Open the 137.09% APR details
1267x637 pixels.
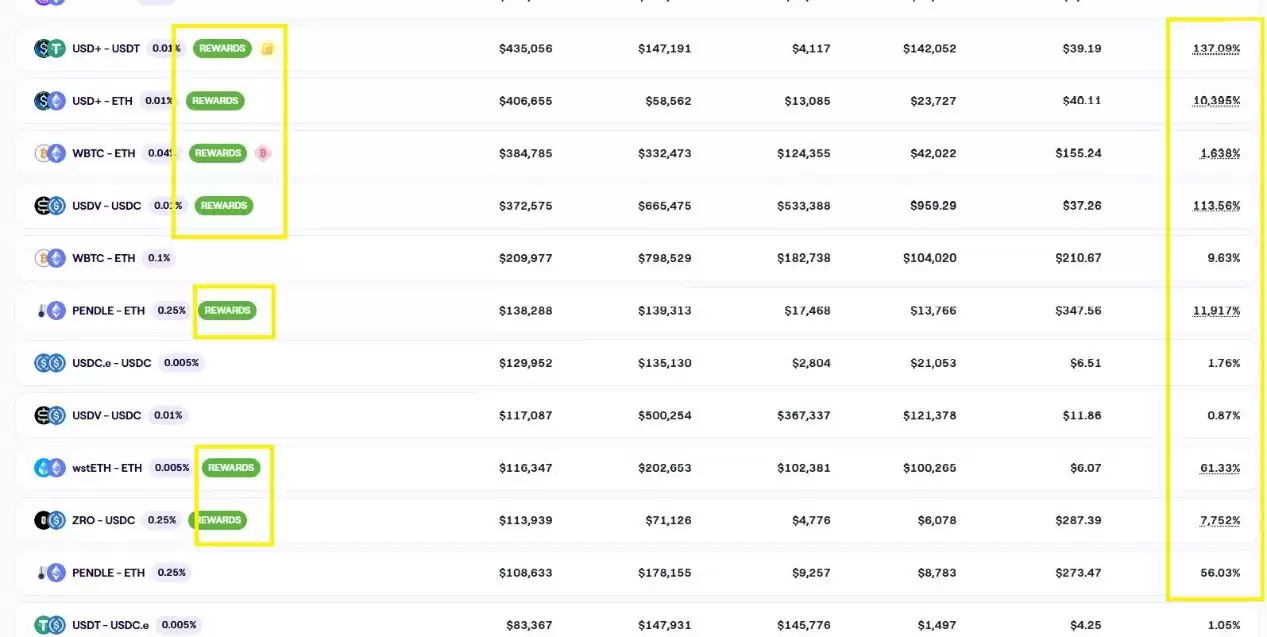tap(1216, 48)
